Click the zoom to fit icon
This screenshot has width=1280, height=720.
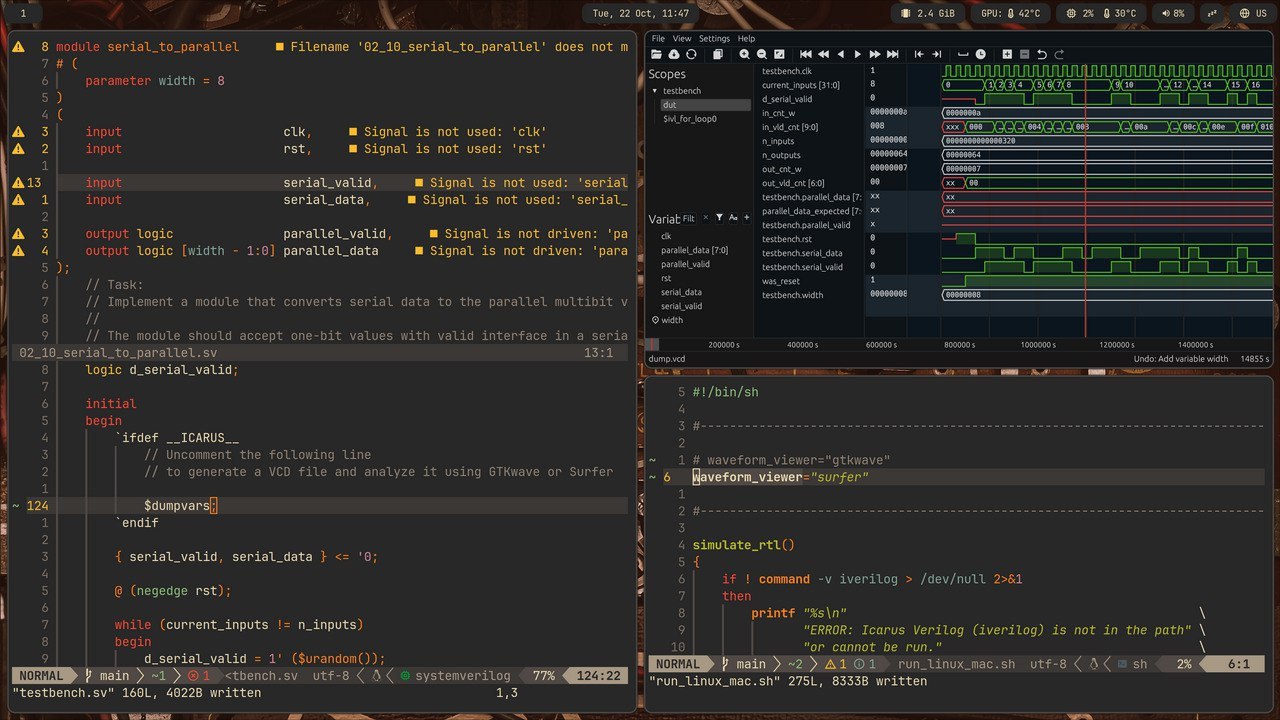[x=779, y=54]
